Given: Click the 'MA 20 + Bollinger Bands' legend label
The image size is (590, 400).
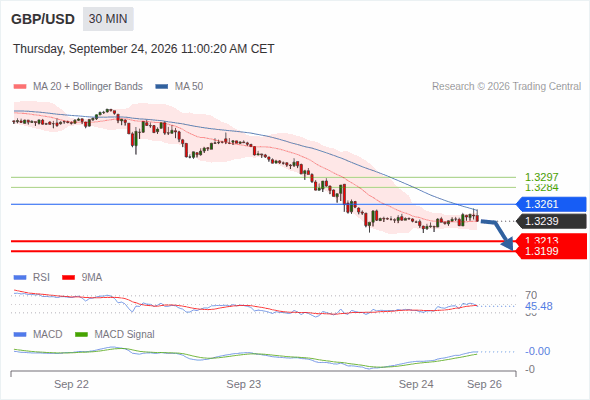Looking at the screenshot, I should [88, 87].
